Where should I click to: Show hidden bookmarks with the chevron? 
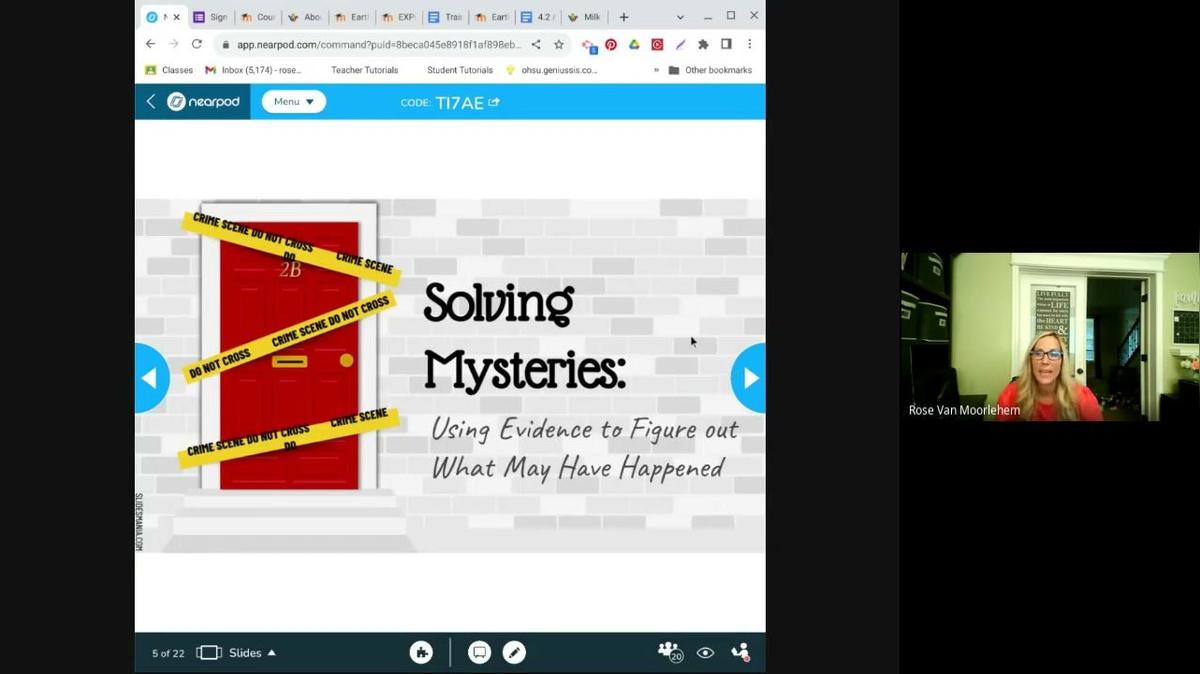coord(656,70)
